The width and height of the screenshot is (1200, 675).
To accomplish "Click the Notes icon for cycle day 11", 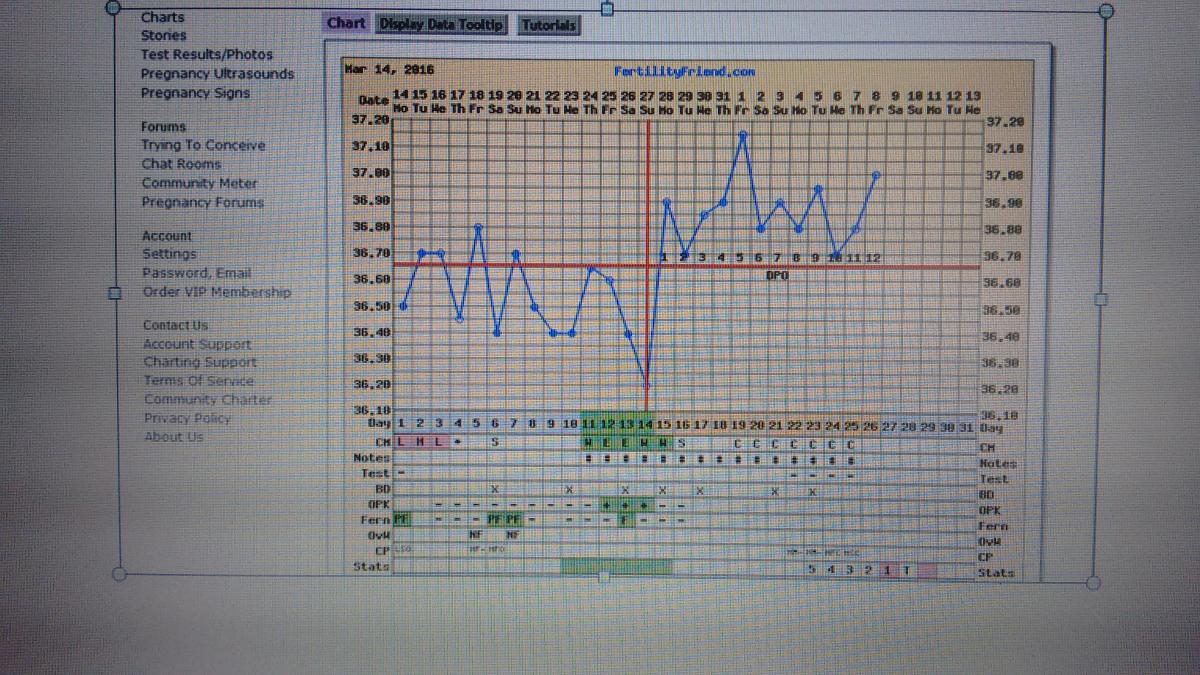I will (x=590, y=459).
